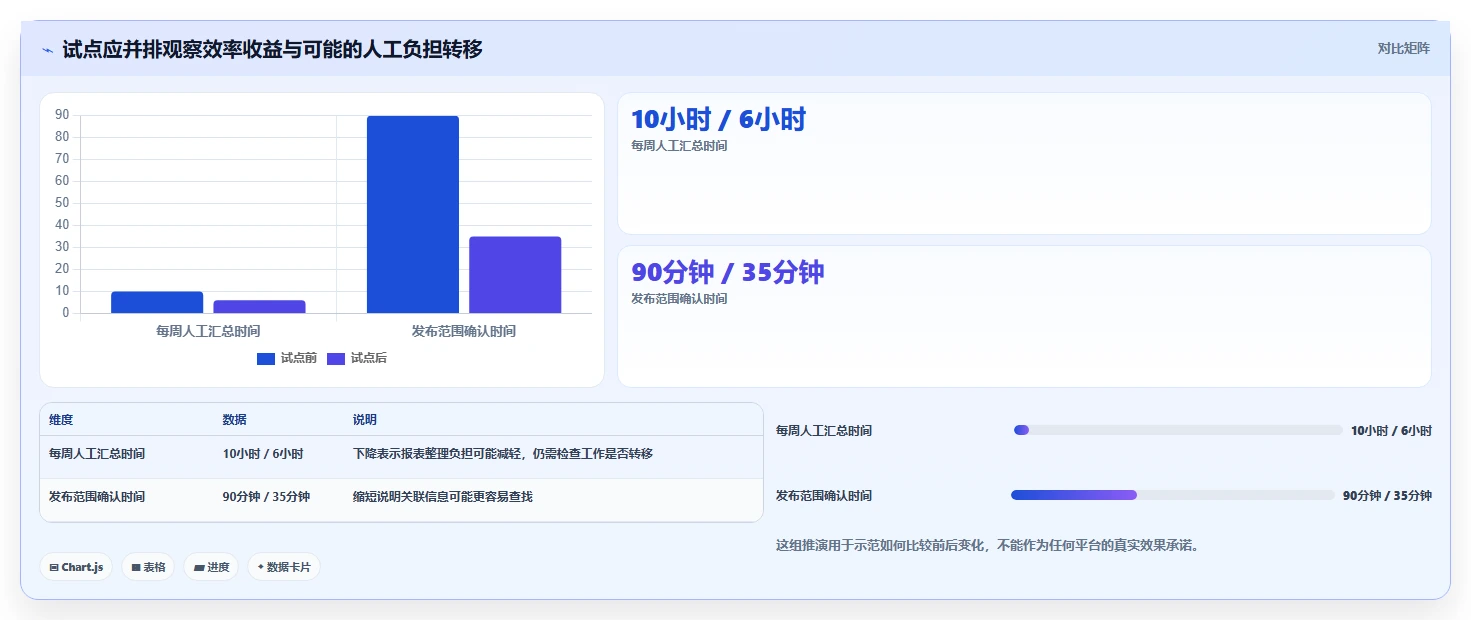
Task: Click the progress value 90分钟 / 35分钟
Action: coord(1387,496)
